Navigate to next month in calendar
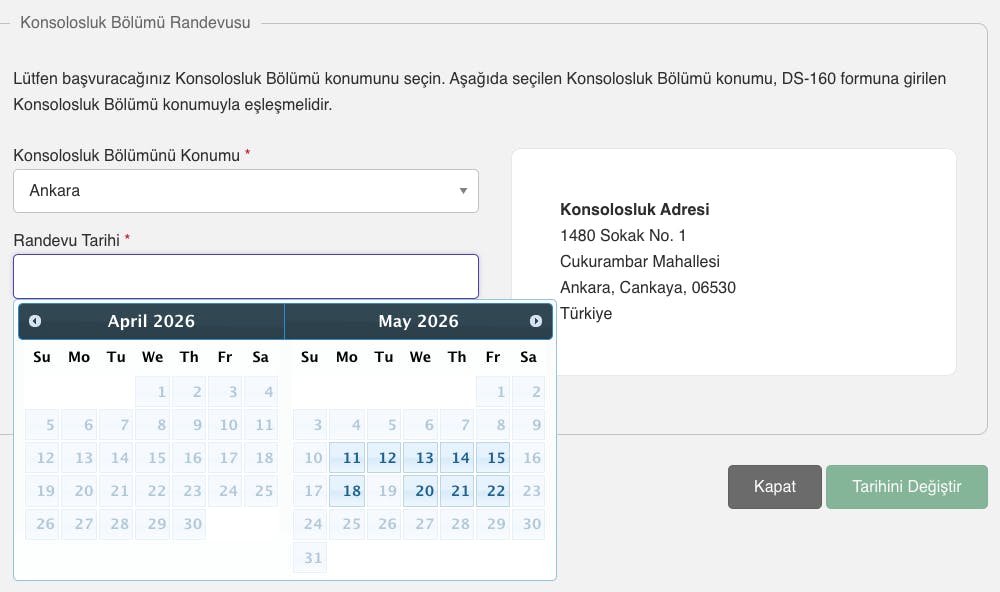 [x=537, y=321]
